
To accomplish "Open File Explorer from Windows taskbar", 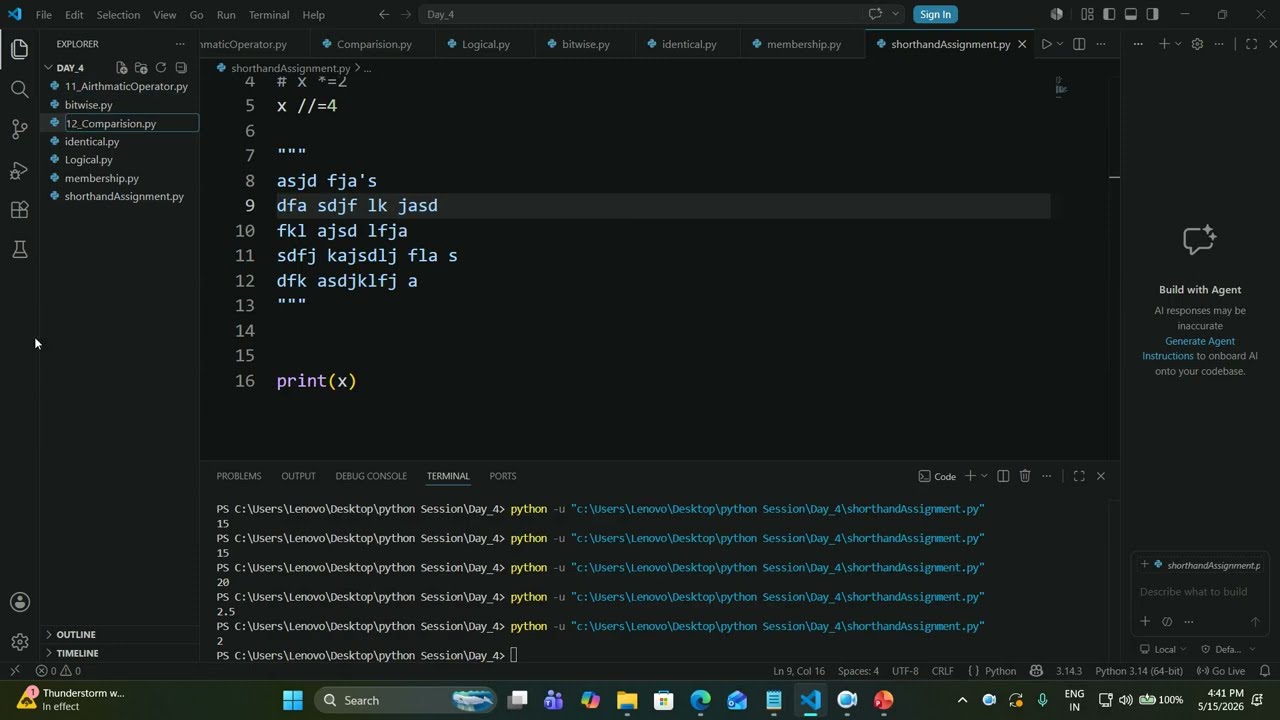I will point(627,700).
